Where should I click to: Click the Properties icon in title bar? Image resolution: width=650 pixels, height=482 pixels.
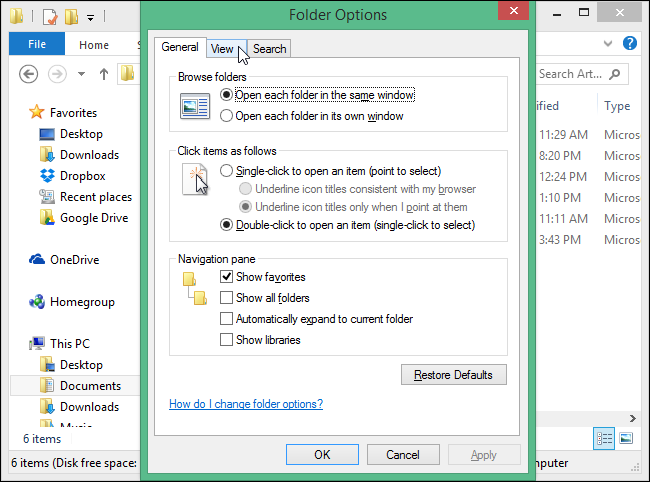[50, 17]
